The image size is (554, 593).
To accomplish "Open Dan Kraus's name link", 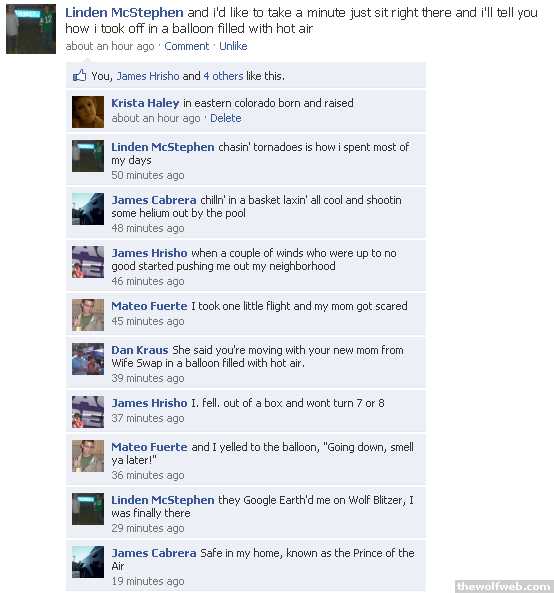I will tap(140, 350).
